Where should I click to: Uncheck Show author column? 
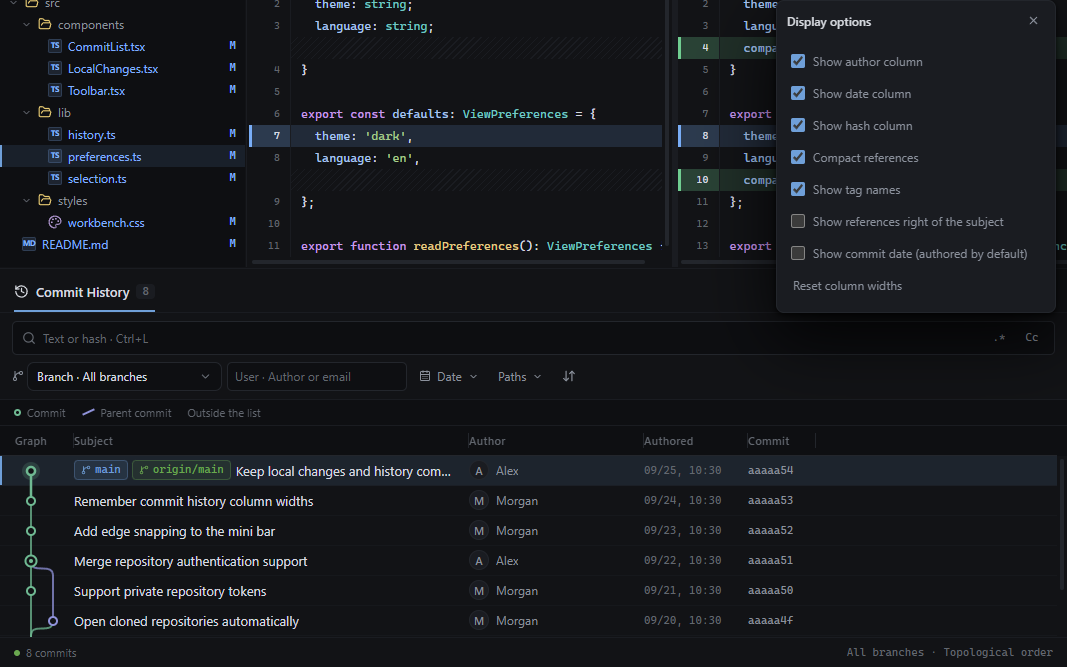[x=798, y=61]
